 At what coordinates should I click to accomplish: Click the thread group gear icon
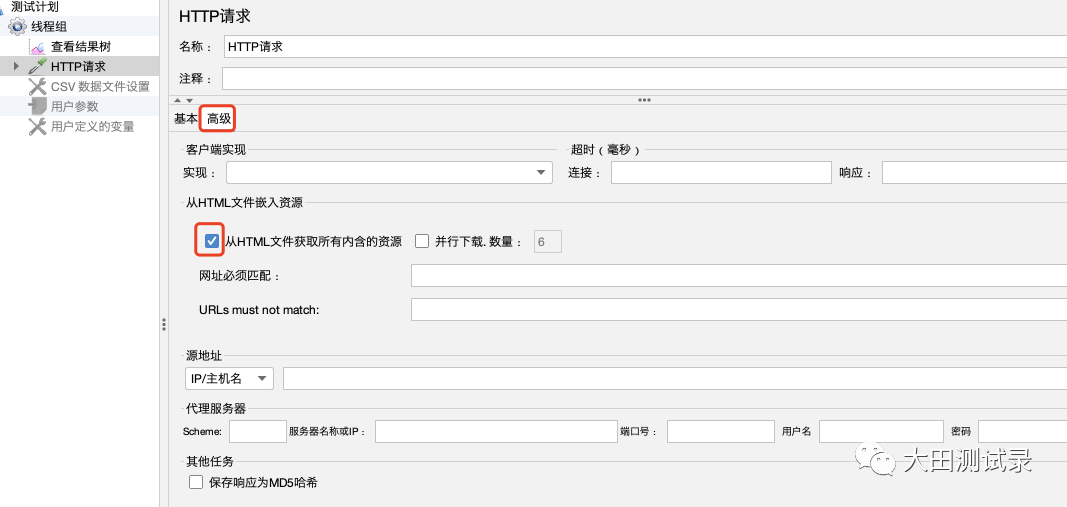tap(18, 27)
